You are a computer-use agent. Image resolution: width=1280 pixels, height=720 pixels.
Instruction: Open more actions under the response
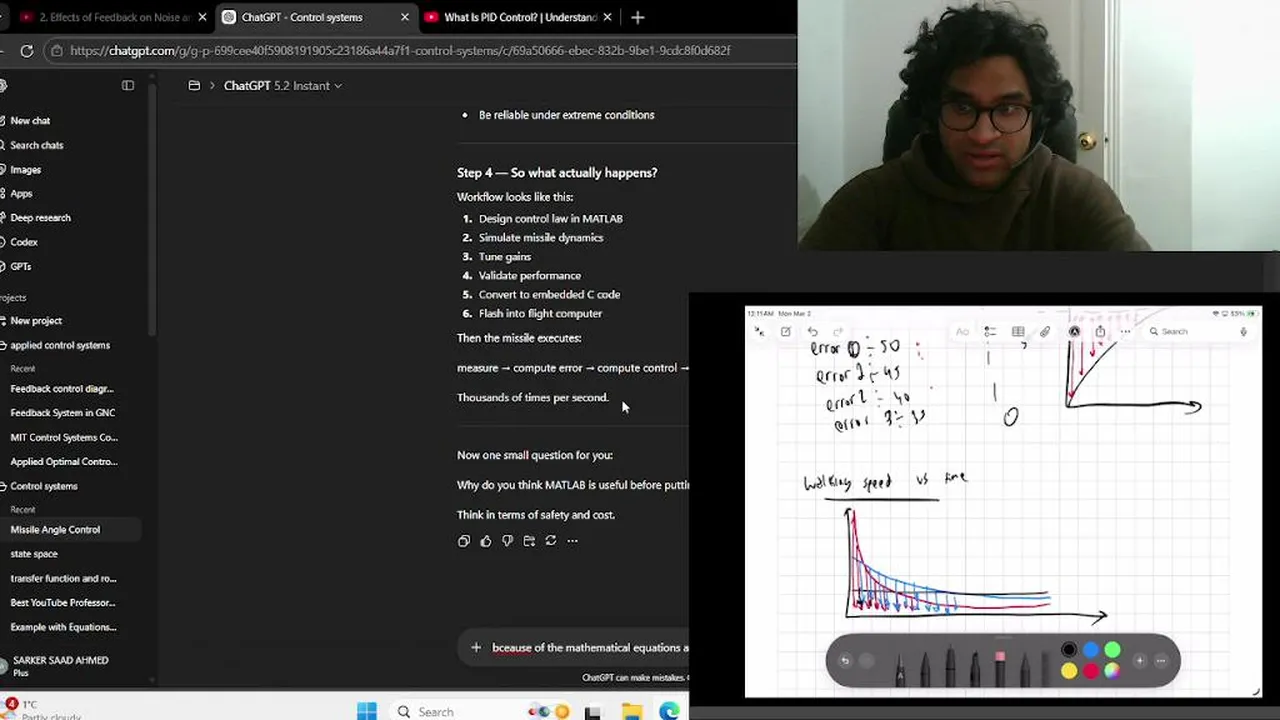(572, 541)
